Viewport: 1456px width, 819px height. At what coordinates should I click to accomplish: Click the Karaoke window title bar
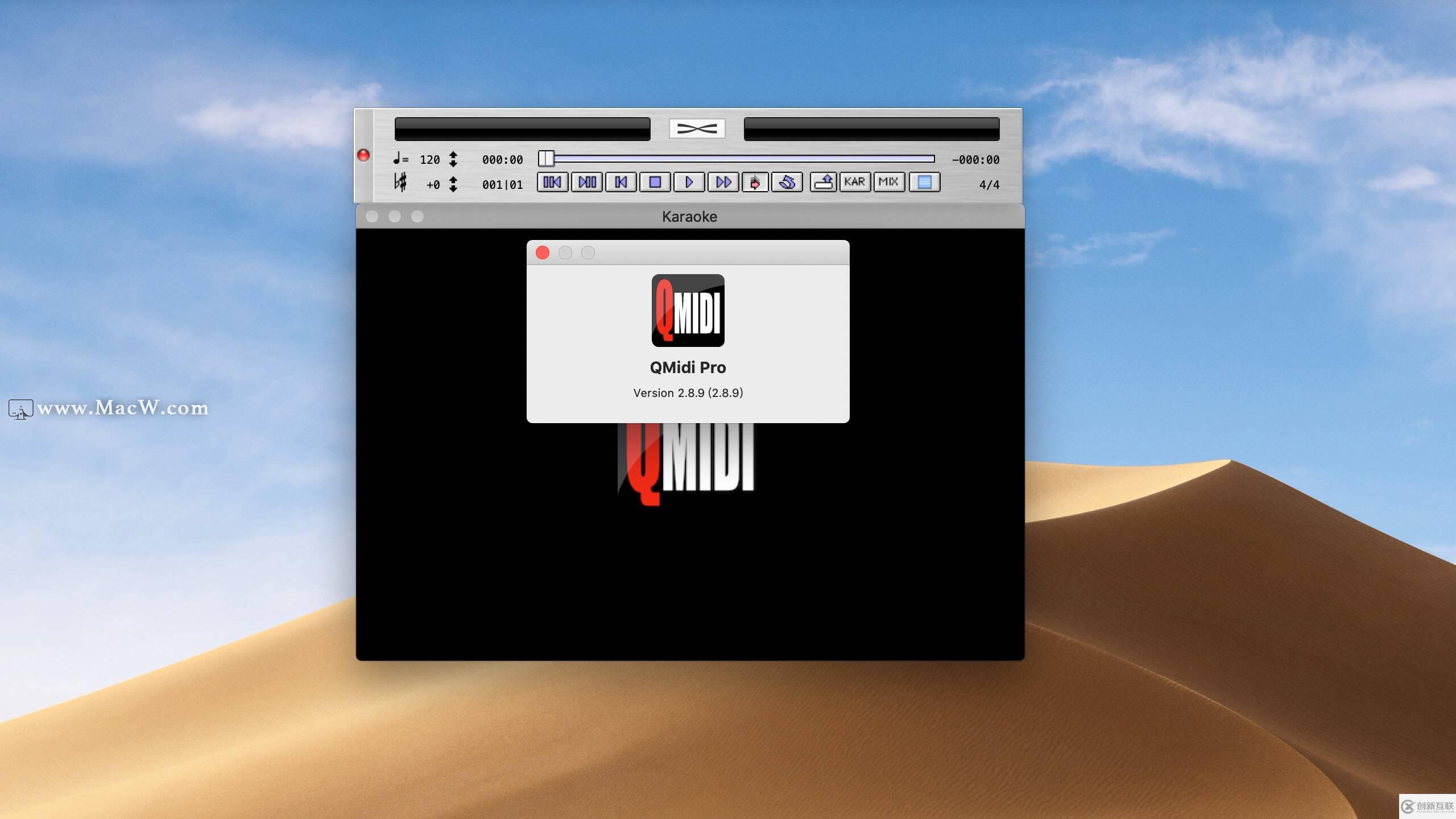point(689,217)
